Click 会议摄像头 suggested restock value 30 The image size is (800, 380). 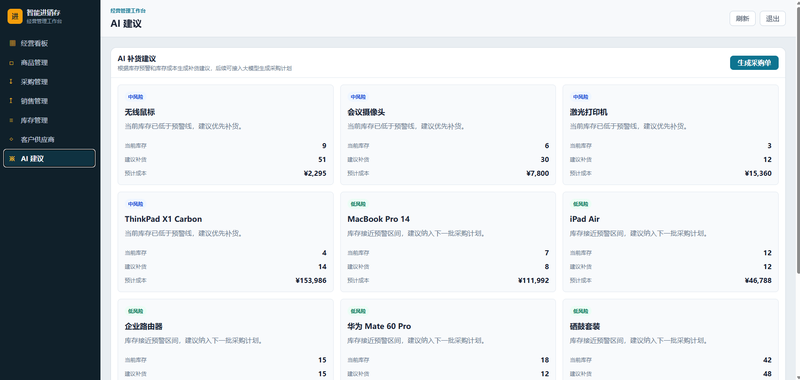point(545,160)
